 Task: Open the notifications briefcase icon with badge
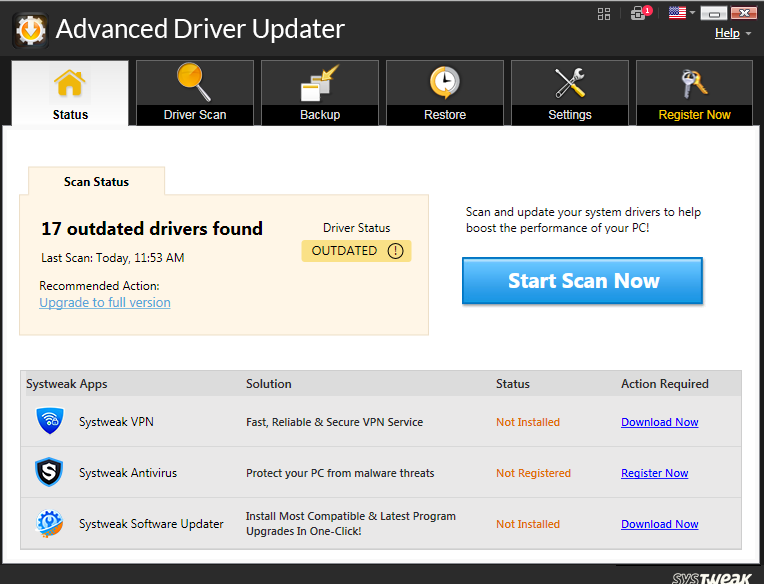640,13
